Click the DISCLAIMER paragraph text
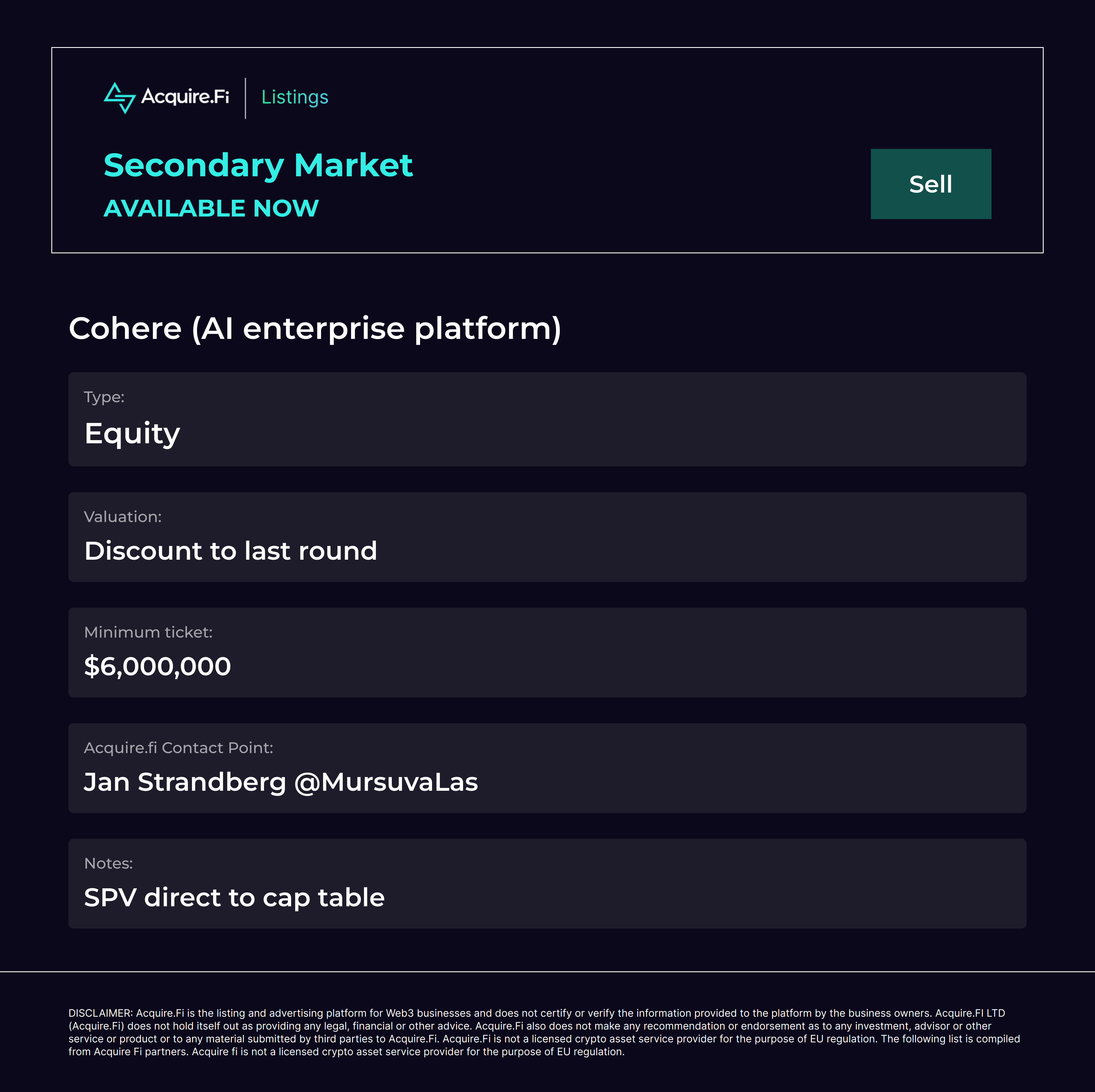Image resolution: width=1095 pixels, height=1092 pixels. click(x=544, y=1032)
